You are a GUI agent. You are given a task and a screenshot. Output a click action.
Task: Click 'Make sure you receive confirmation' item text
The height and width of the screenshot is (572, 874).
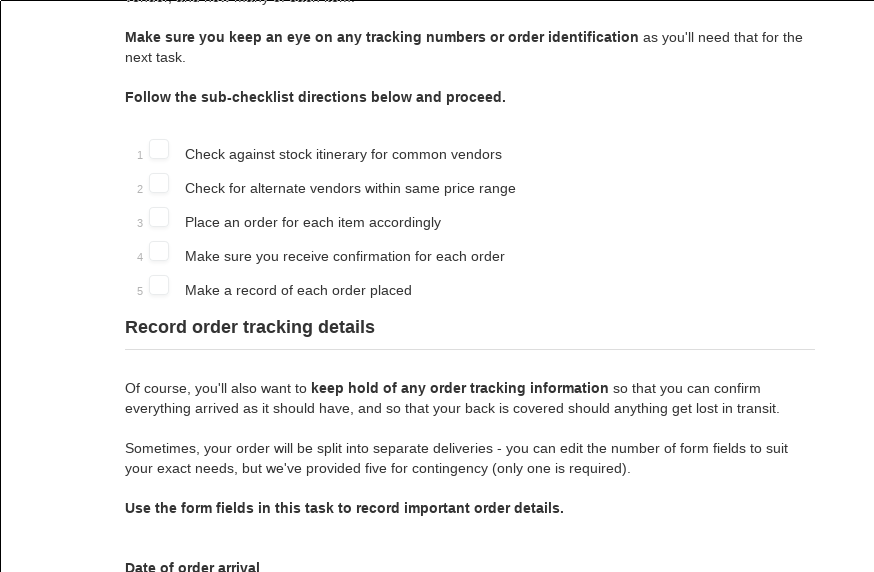coord(344,256)
